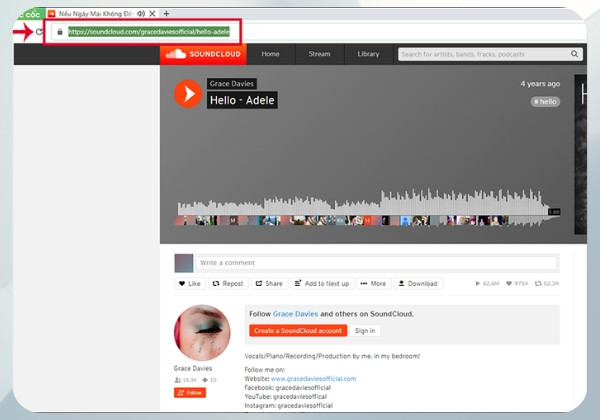Click 'YouTube: gracedaviesoffical' text
Viewport: 600px width, 420px height.
(x=285, y=396)
